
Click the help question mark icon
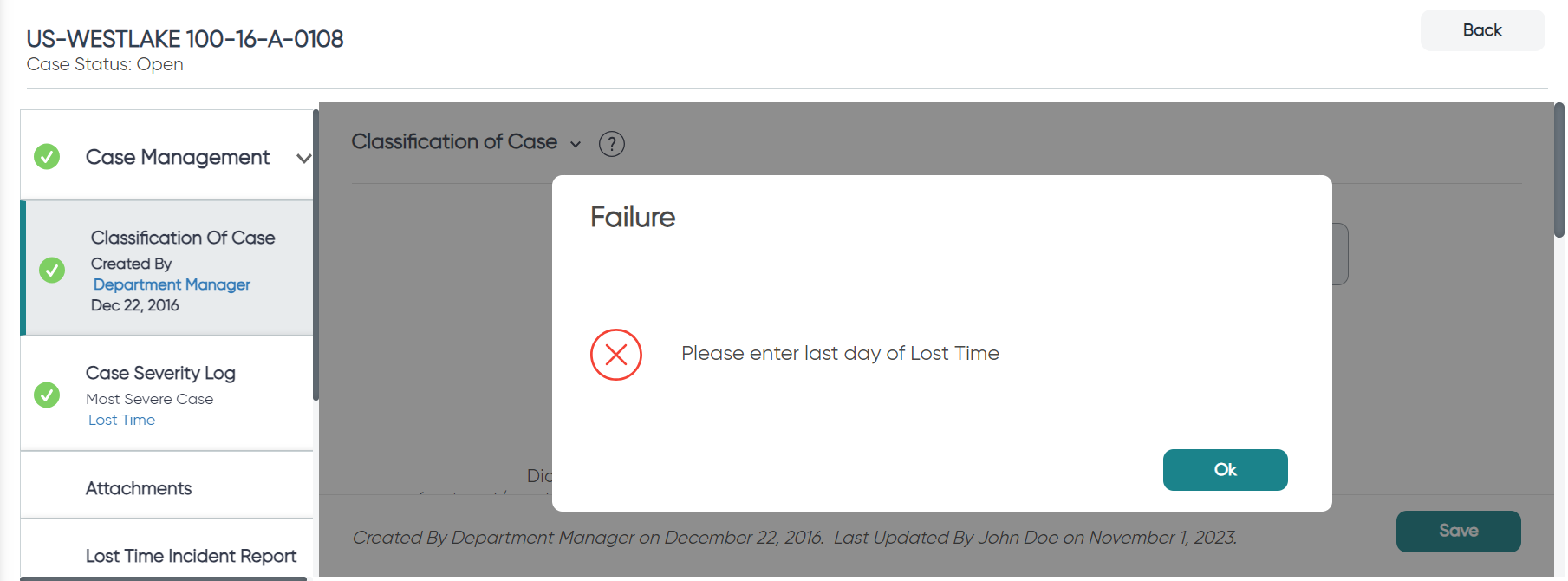point(612,144)
